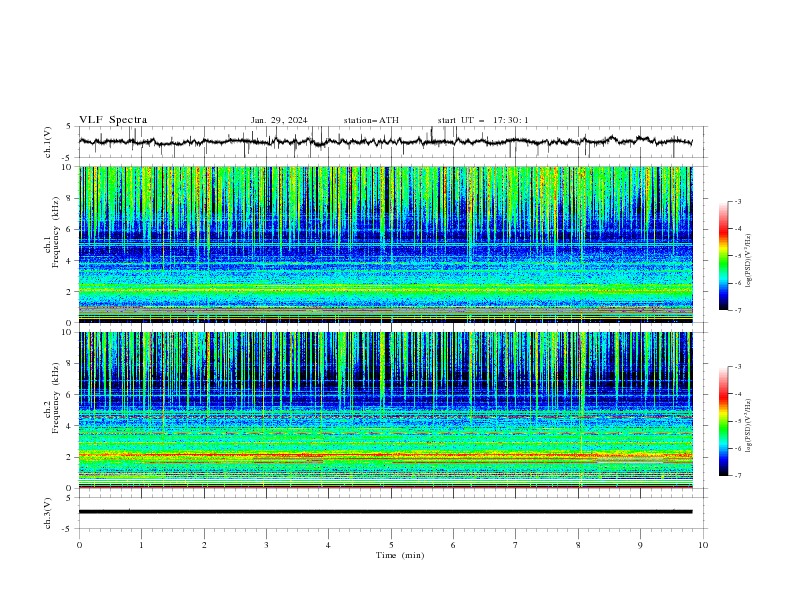Click the ch.2 colorbar 'log(PSD)(V²/Hz)' label

pyautogui.click(x=749, y=426)
